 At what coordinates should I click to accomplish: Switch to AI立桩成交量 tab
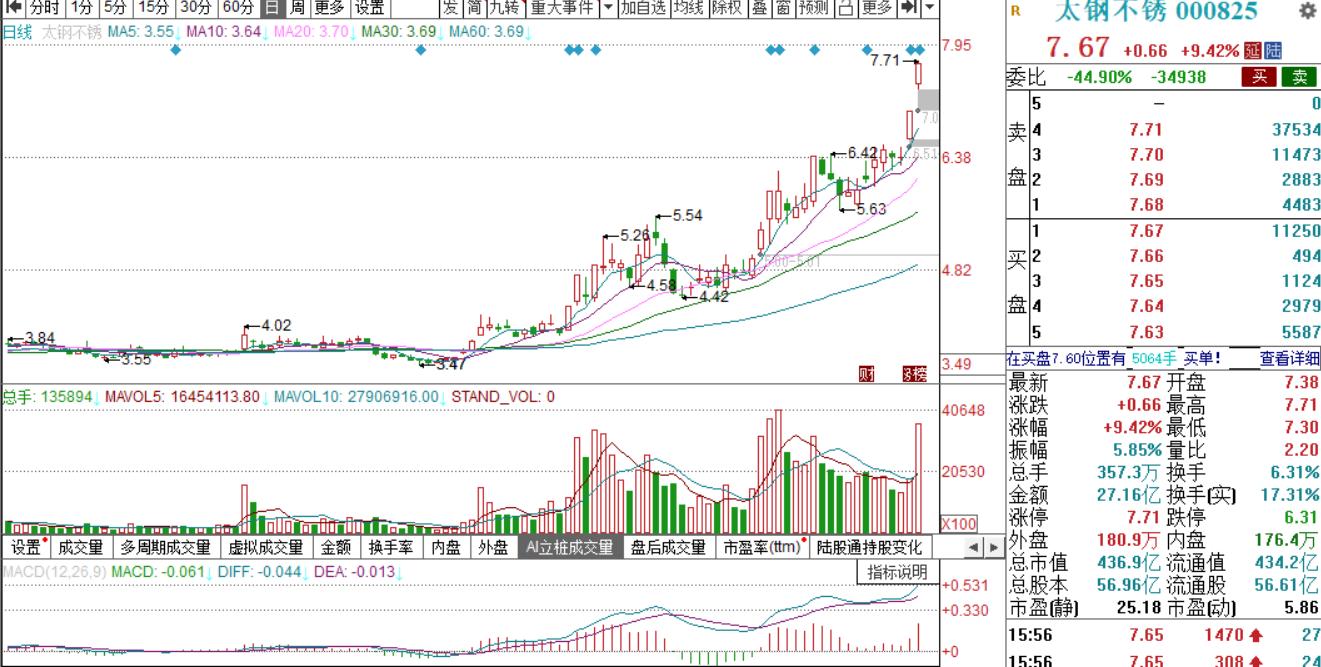(x=570, y=547)
